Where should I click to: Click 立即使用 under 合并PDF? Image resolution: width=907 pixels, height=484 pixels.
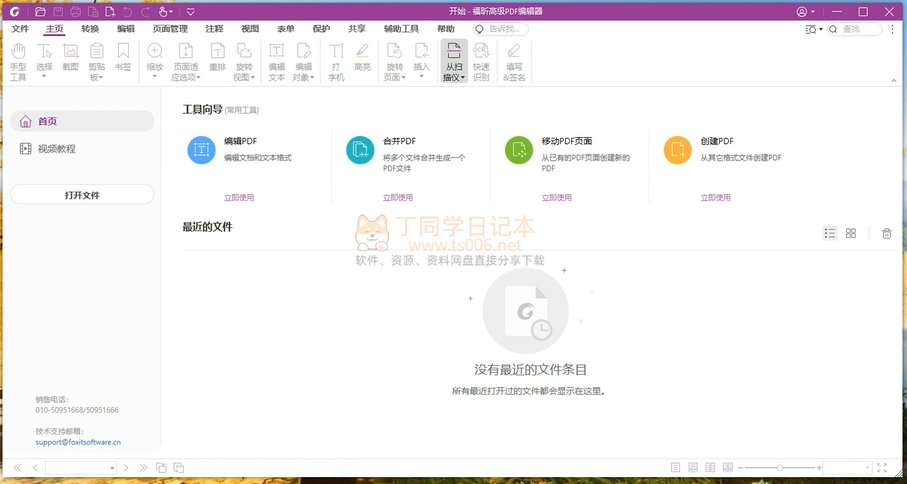click(398, 197)
